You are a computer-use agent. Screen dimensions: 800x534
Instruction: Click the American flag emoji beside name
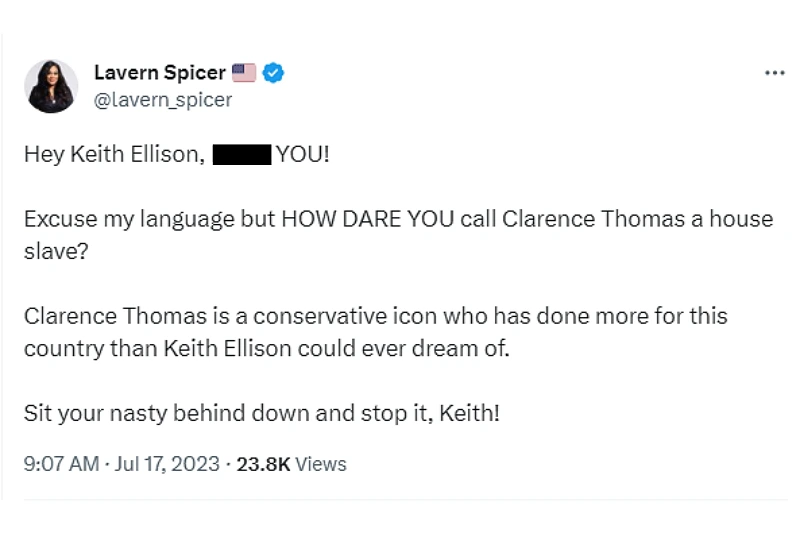(244, 73)
